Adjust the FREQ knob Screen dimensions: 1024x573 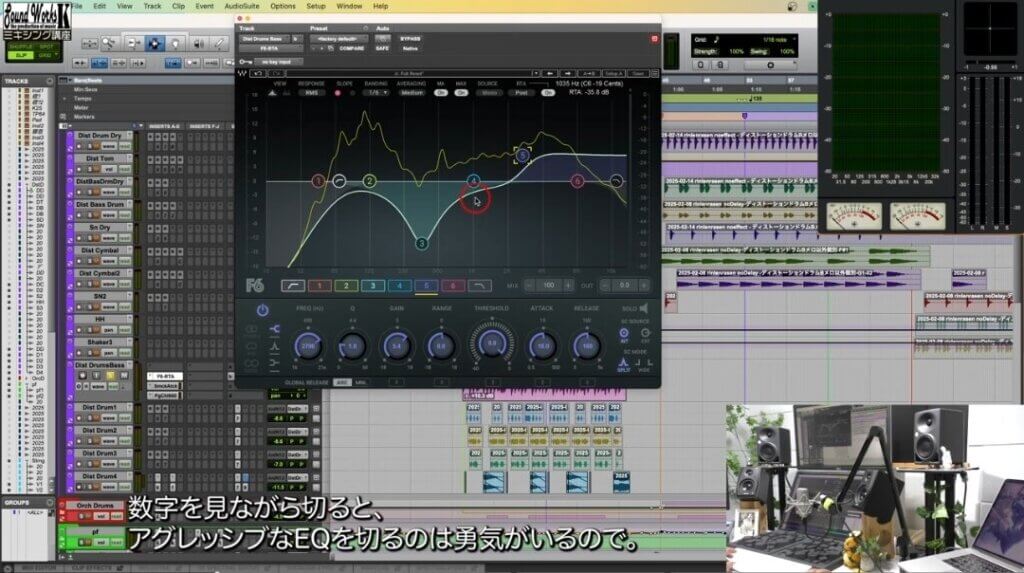(x=307, y=346)
